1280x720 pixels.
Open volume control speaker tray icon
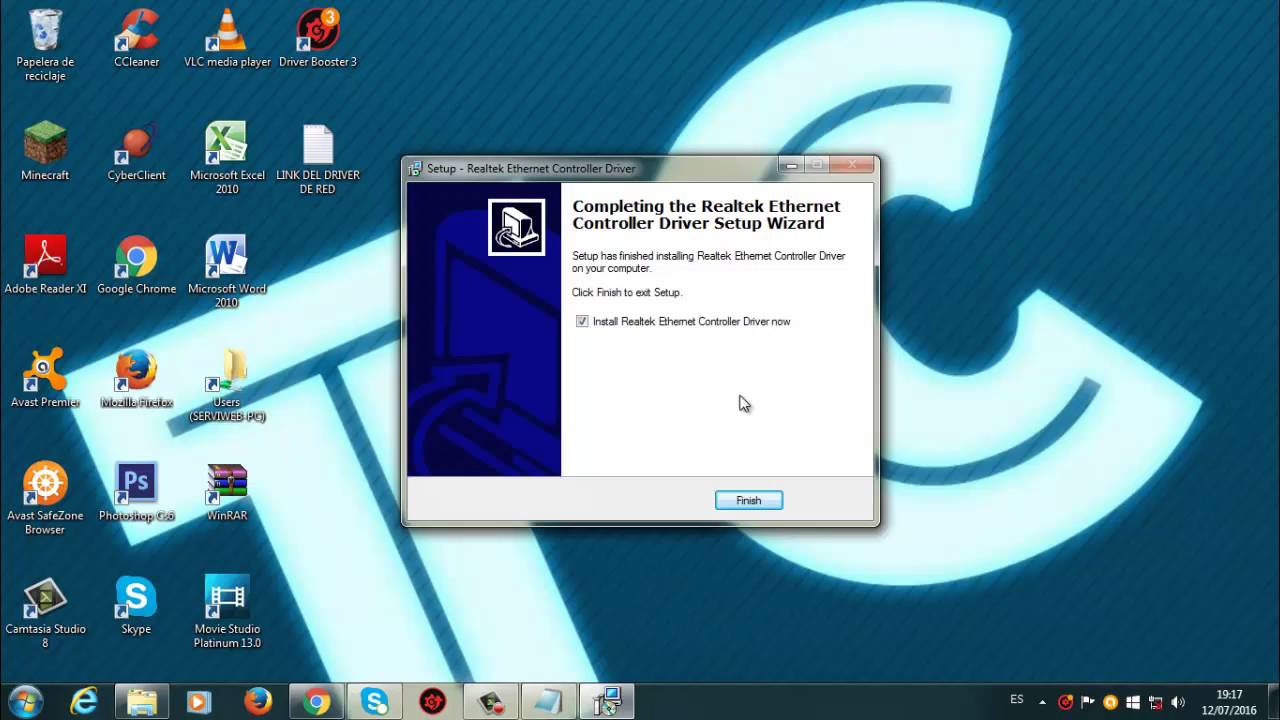(1178, 702)
